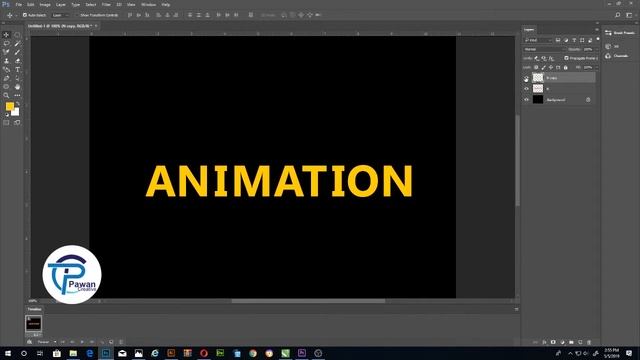
Task: Select the Ellipse shape tool
Action: pos(6,87)
